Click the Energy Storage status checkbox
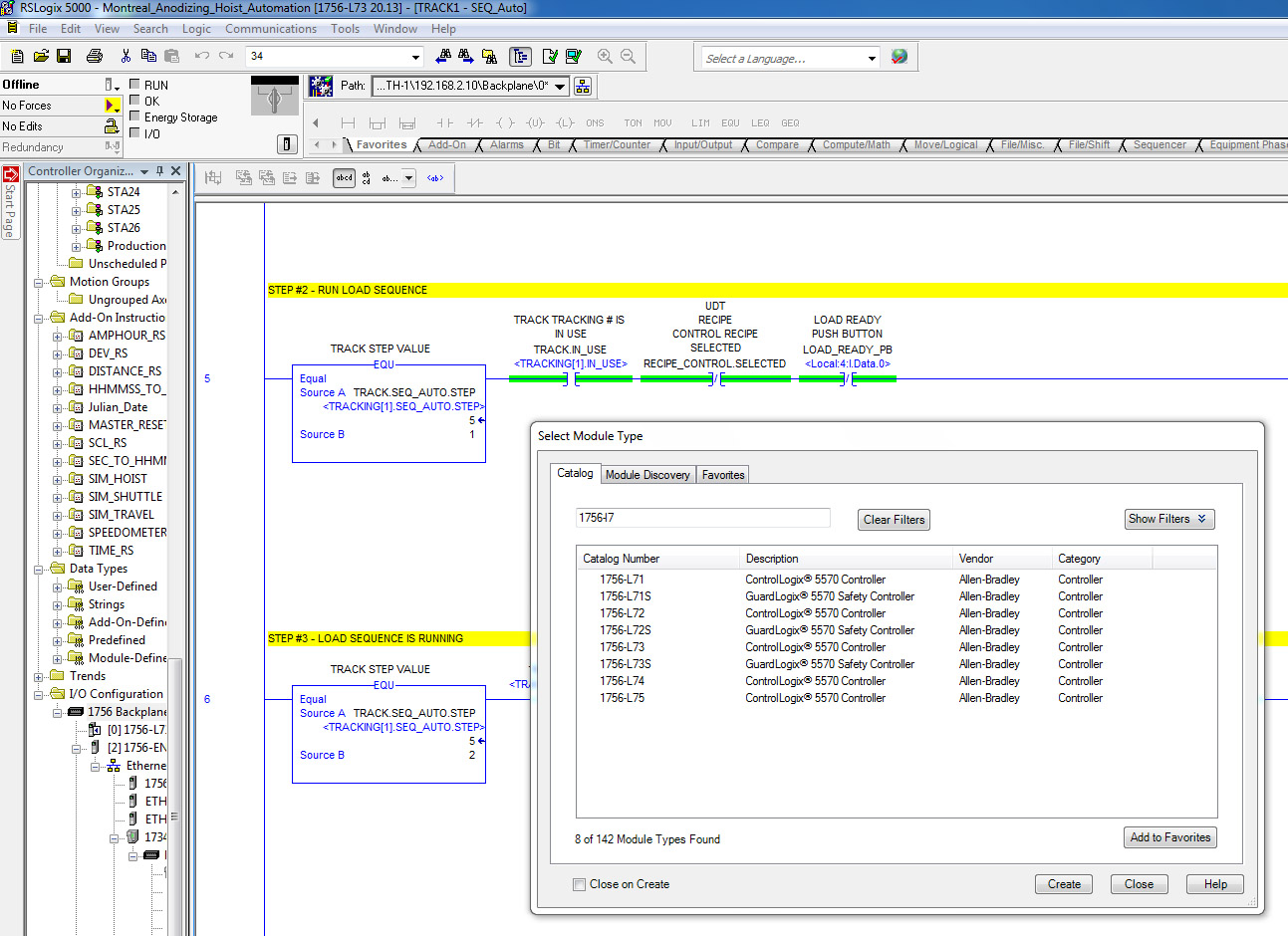1288x936 pixels. click(134, 117)
